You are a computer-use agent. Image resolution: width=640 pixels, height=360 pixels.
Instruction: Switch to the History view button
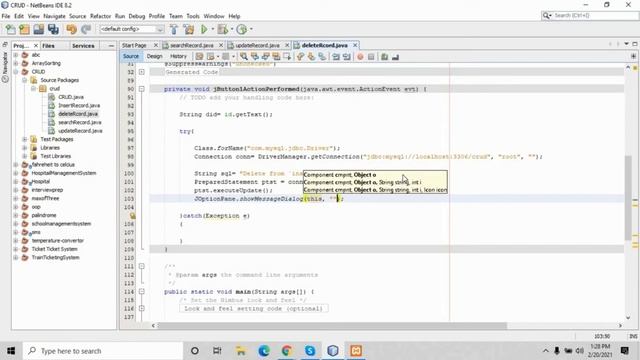point(178,56)
